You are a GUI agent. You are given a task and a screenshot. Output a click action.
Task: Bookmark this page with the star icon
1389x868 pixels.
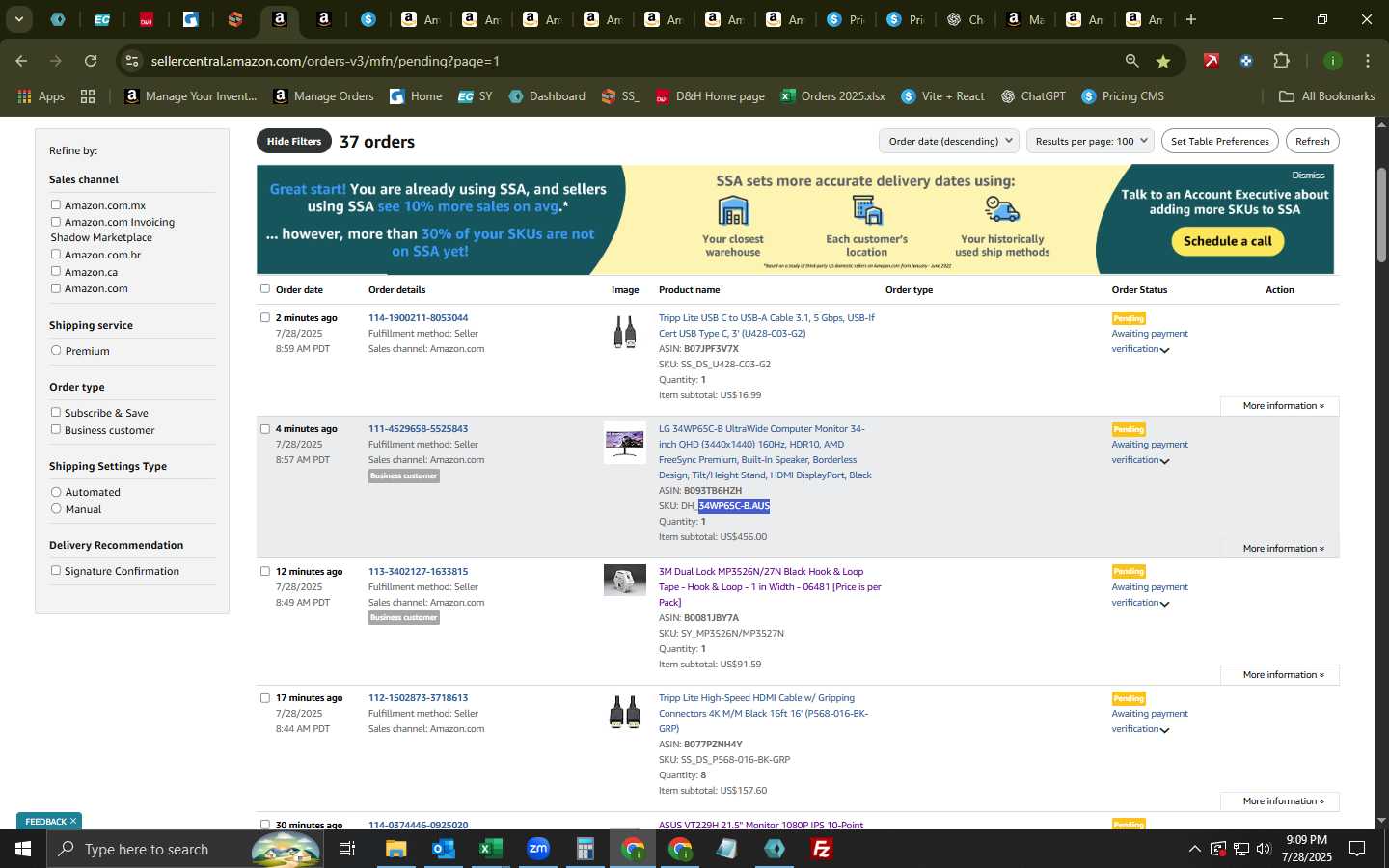[1163, 61]
